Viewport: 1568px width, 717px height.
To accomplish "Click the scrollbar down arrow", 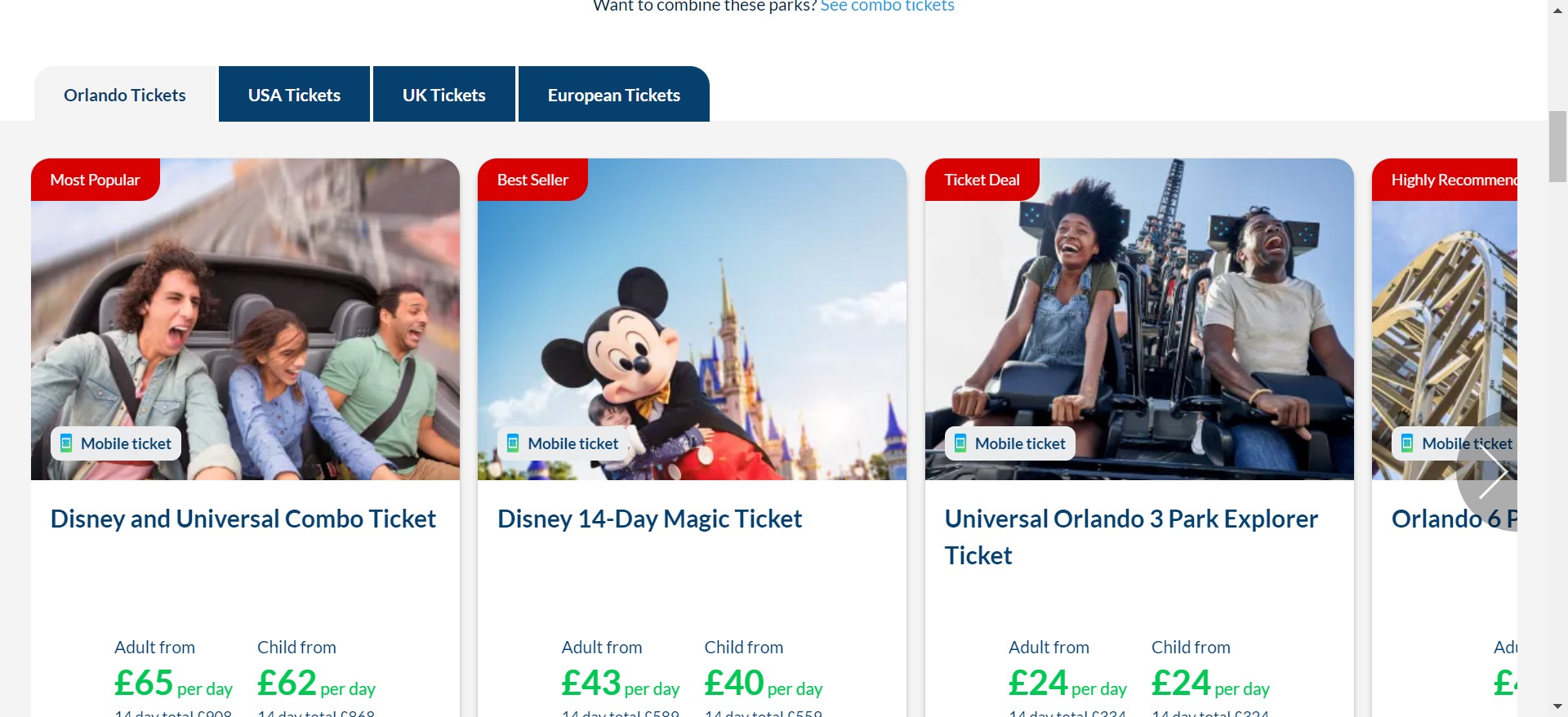I will (1557, 706).
